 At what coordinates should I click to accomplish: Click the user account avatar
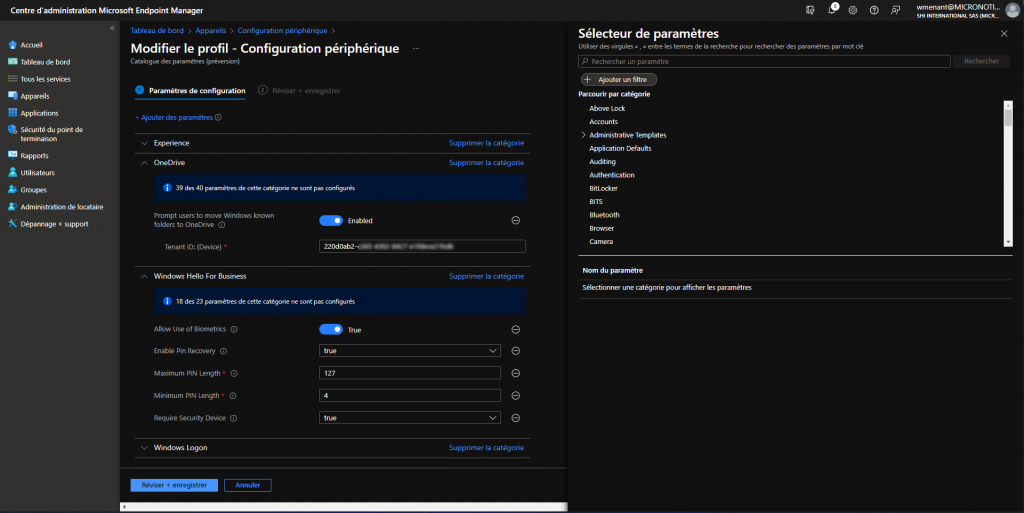tap(1012, 10)
